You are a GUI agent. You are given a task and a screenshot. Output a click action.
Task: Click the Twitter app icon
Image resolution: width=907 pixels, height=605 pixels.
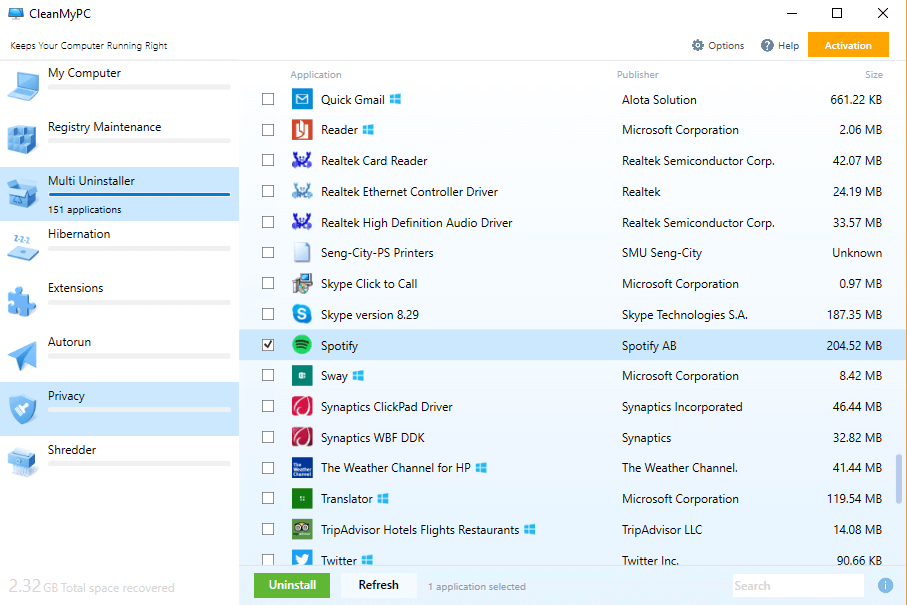(302, 560)
